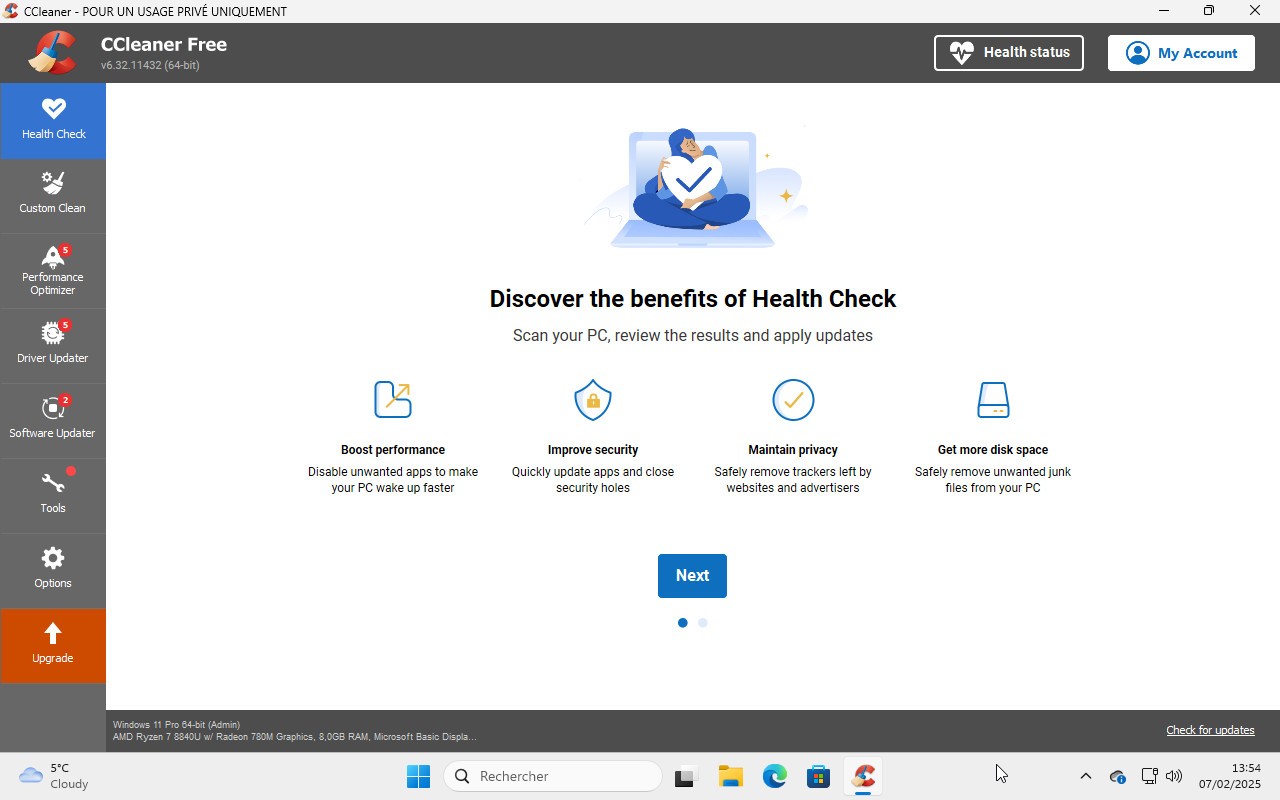Select Health Check in the sidebar

[52, 118]
